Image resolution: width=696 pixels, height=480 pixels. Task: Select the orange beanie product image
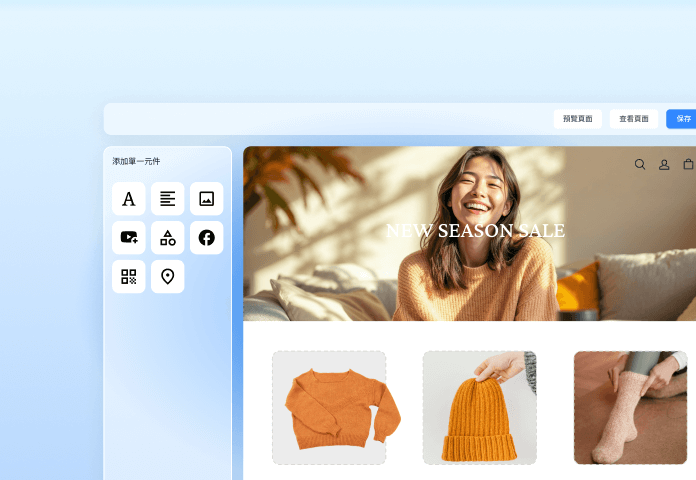tap(480, 408)
